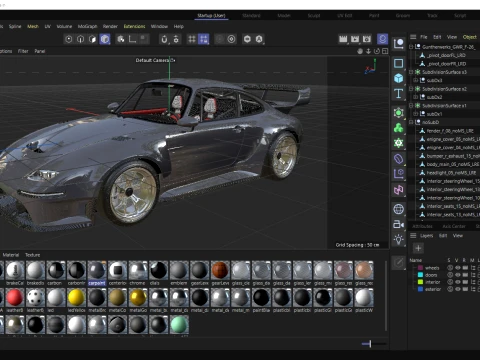Add a camera from sidebar camera icon

coord(399,224)
